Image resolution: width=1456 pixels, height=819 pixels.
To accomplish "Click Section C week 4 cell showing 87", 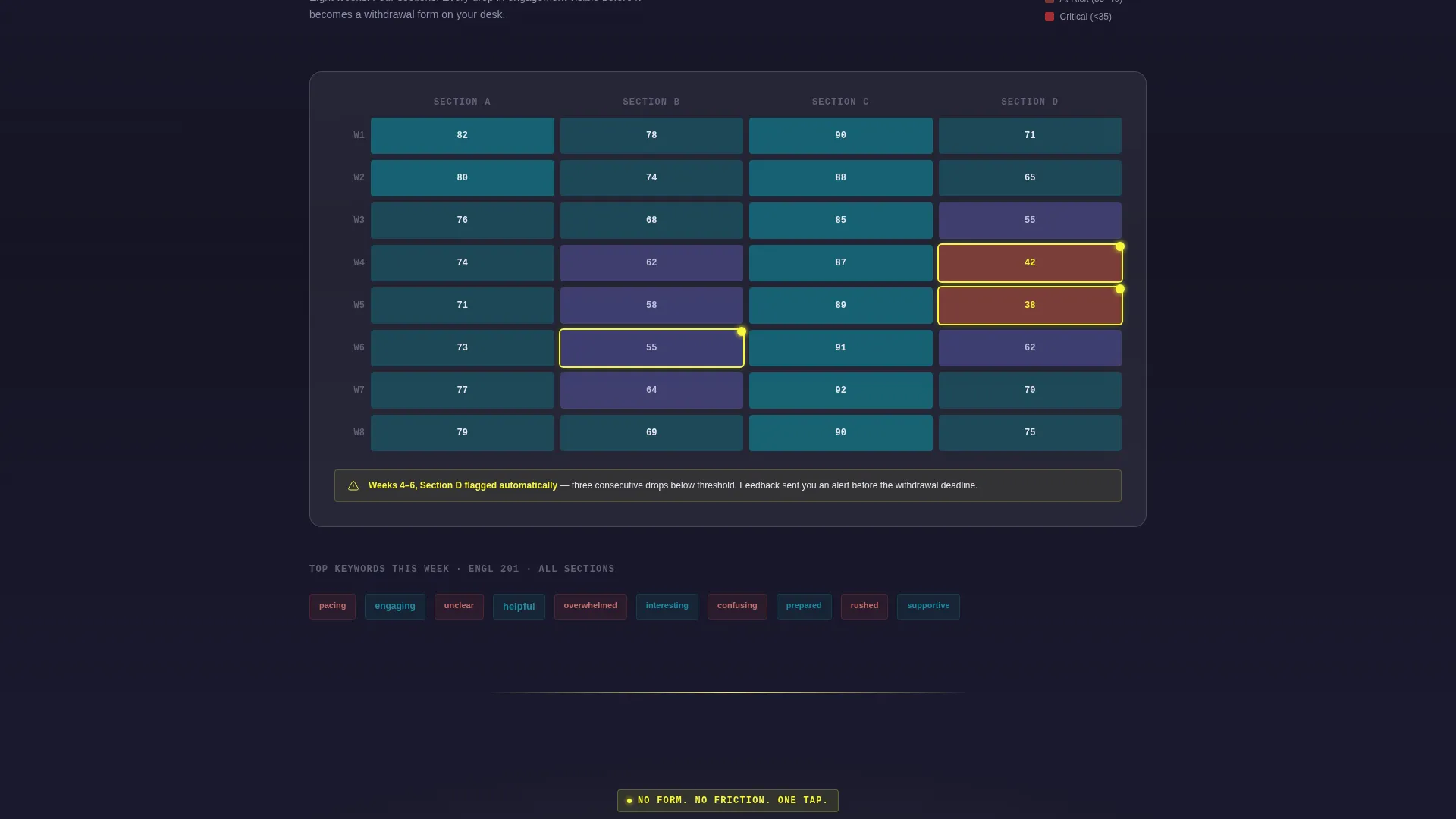I will pos(841,263).
